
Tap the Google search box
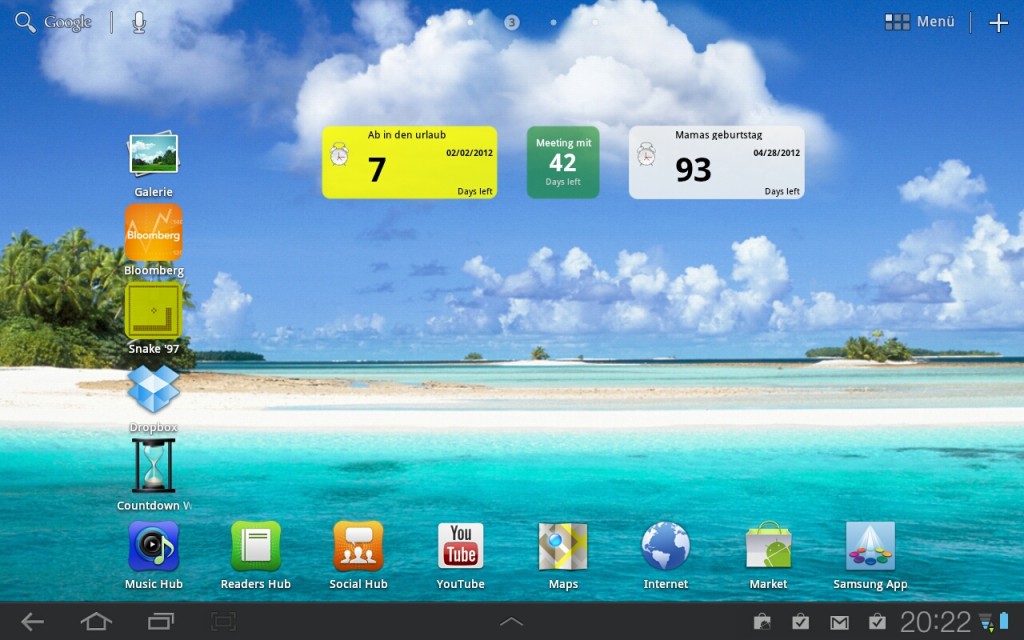[54, 22]
